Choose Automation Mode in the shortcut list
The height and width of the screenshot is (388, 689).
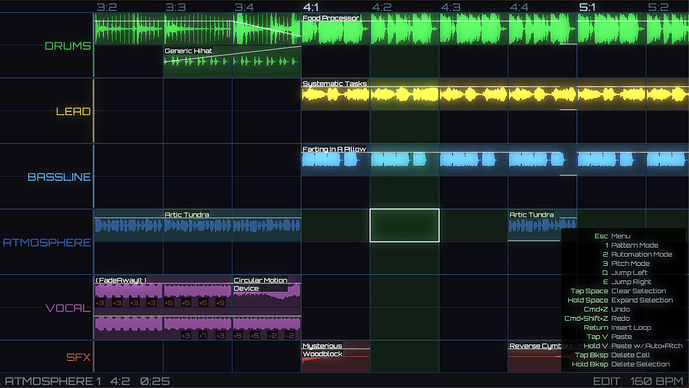click(x=637, y=254)
